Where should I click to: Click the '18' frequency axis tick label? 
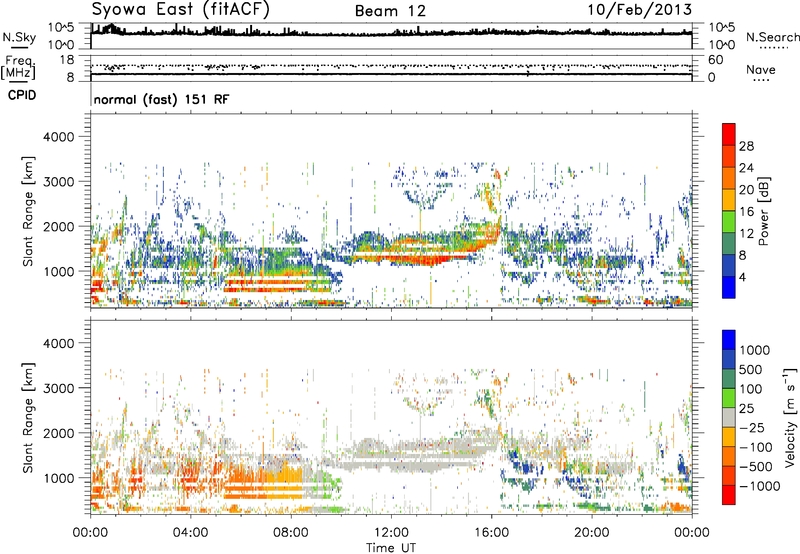(x=66, y=60)
